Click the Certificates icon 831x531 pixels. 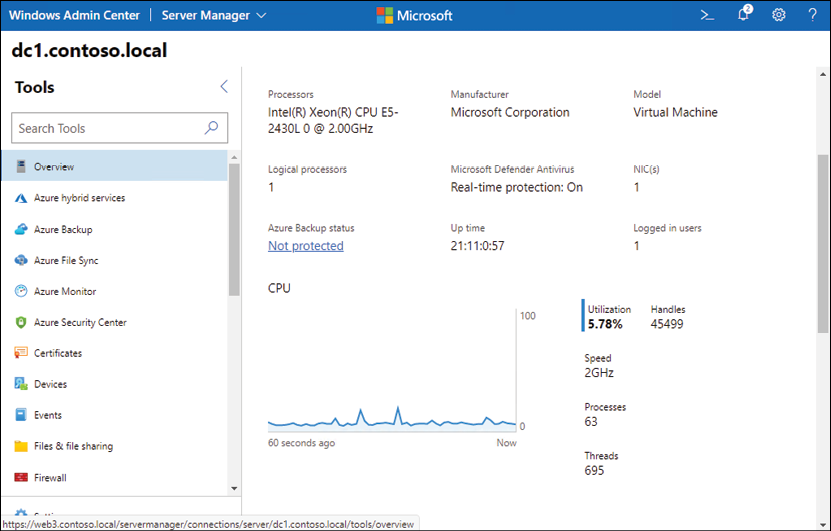[x=21, y=353]
